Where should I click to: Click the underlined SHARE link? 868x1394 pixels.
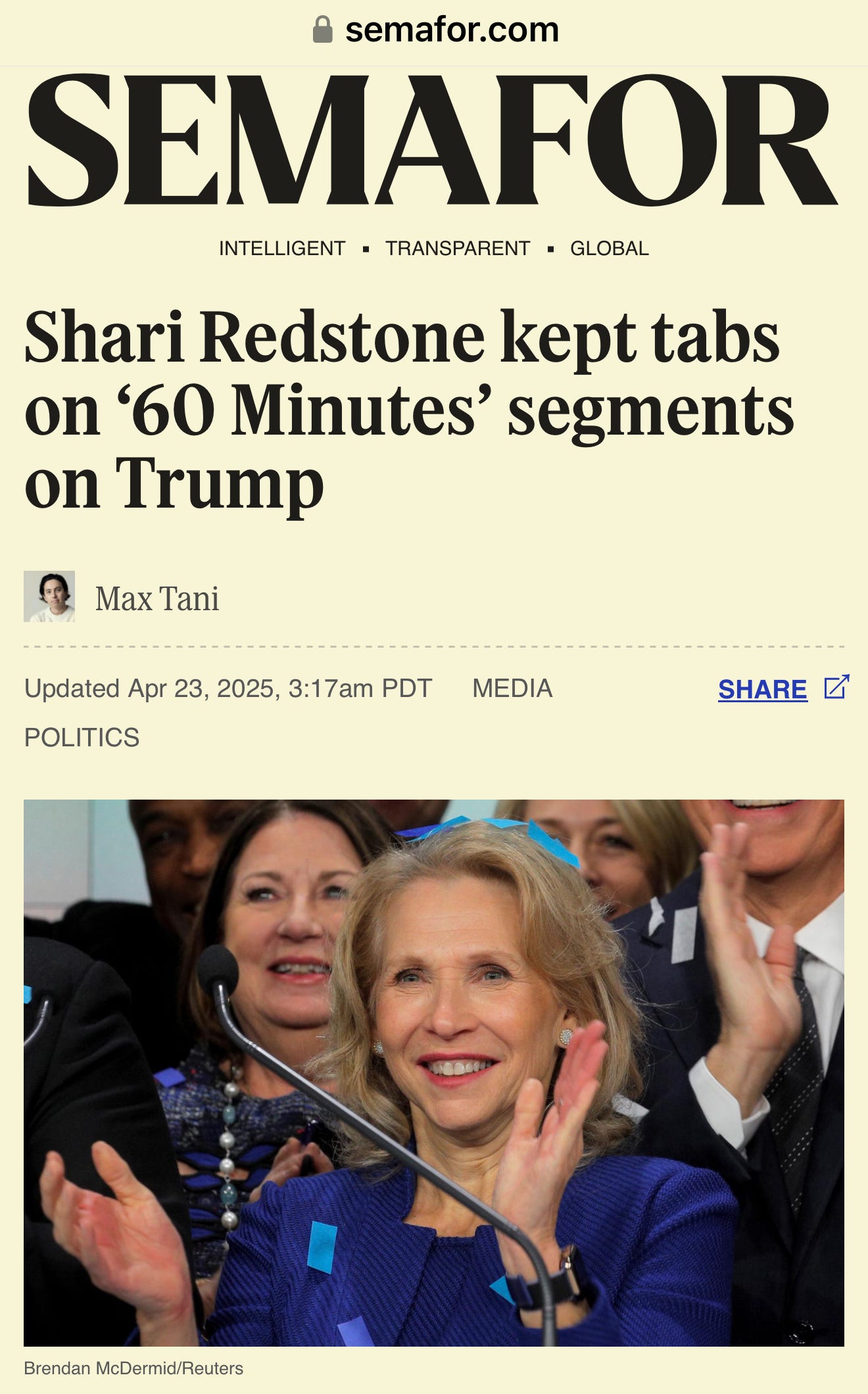[x=763, y=689]
